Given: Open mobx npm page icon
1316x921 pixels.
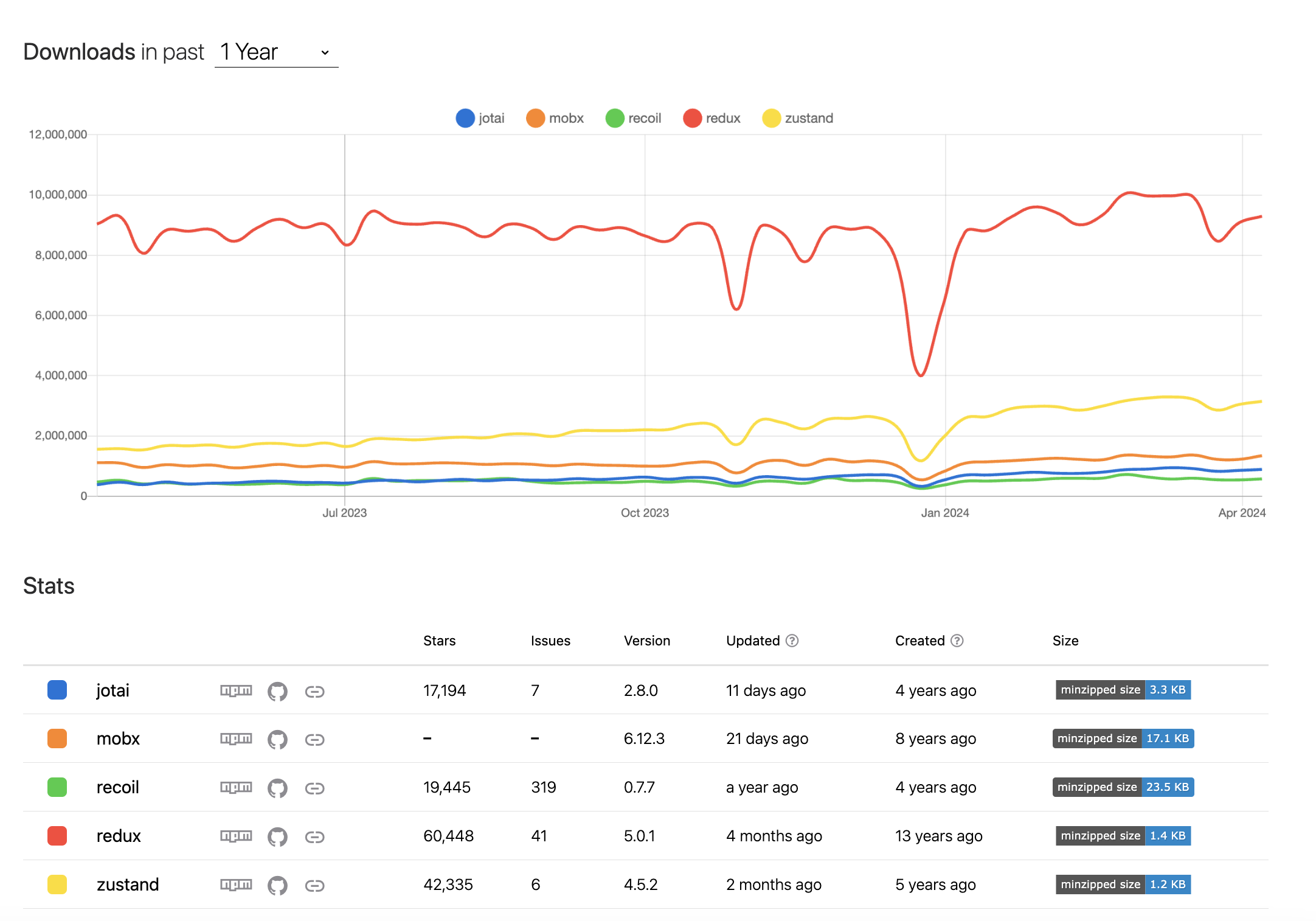Looking at the screenshot, I should (236, 739).
